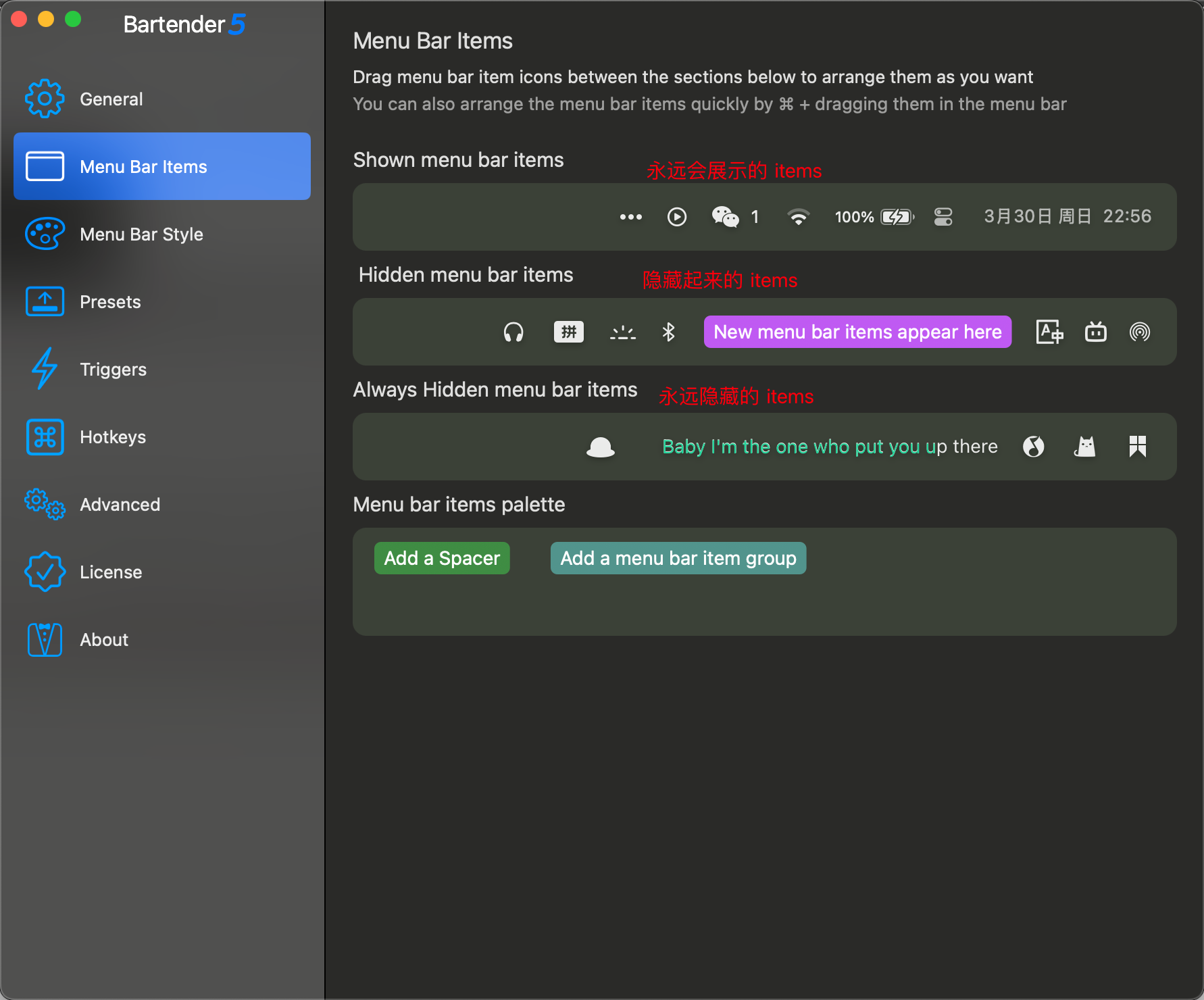Image resolution: width=1204 pixels, height=1000 pixels.
Task: Click the hat-shaped icon in always hidden
Action: coord(601,447)
